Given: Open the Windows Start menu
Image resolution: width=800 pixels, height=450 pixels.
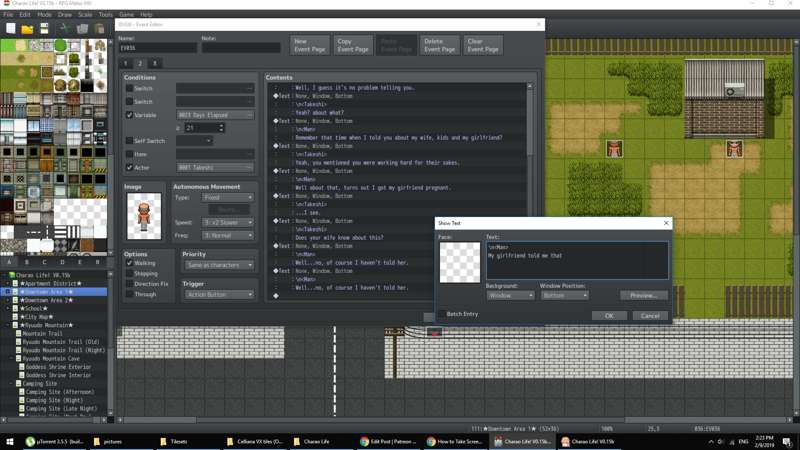Looking at the screenshot, I should pyautogui.click(x=10, y=441).
